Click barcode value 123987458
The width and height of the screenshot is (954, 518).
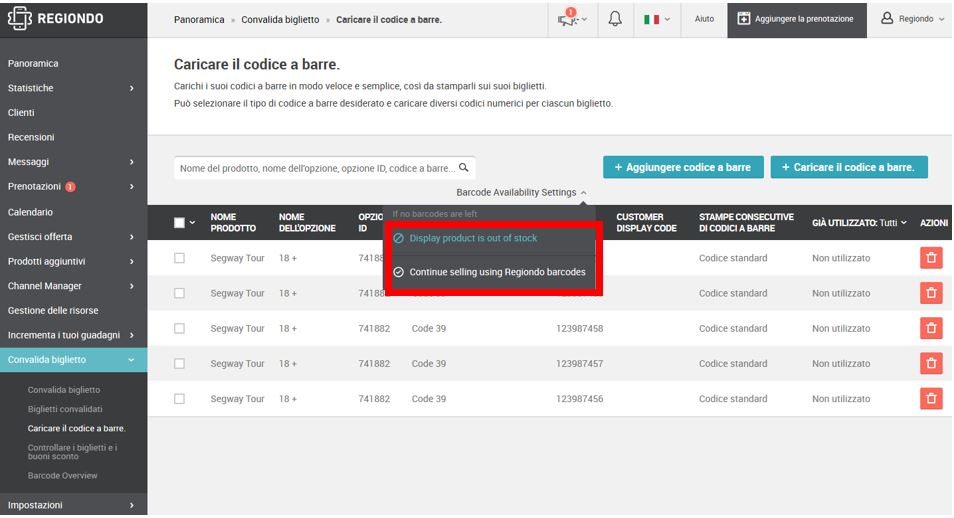pos(579,329)
